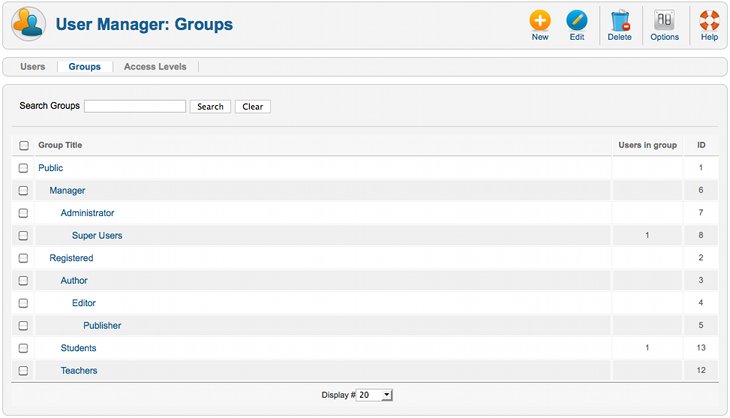Open the Options toolbar icon
This screenshot has height=418, width=730.
coord(664,21)
